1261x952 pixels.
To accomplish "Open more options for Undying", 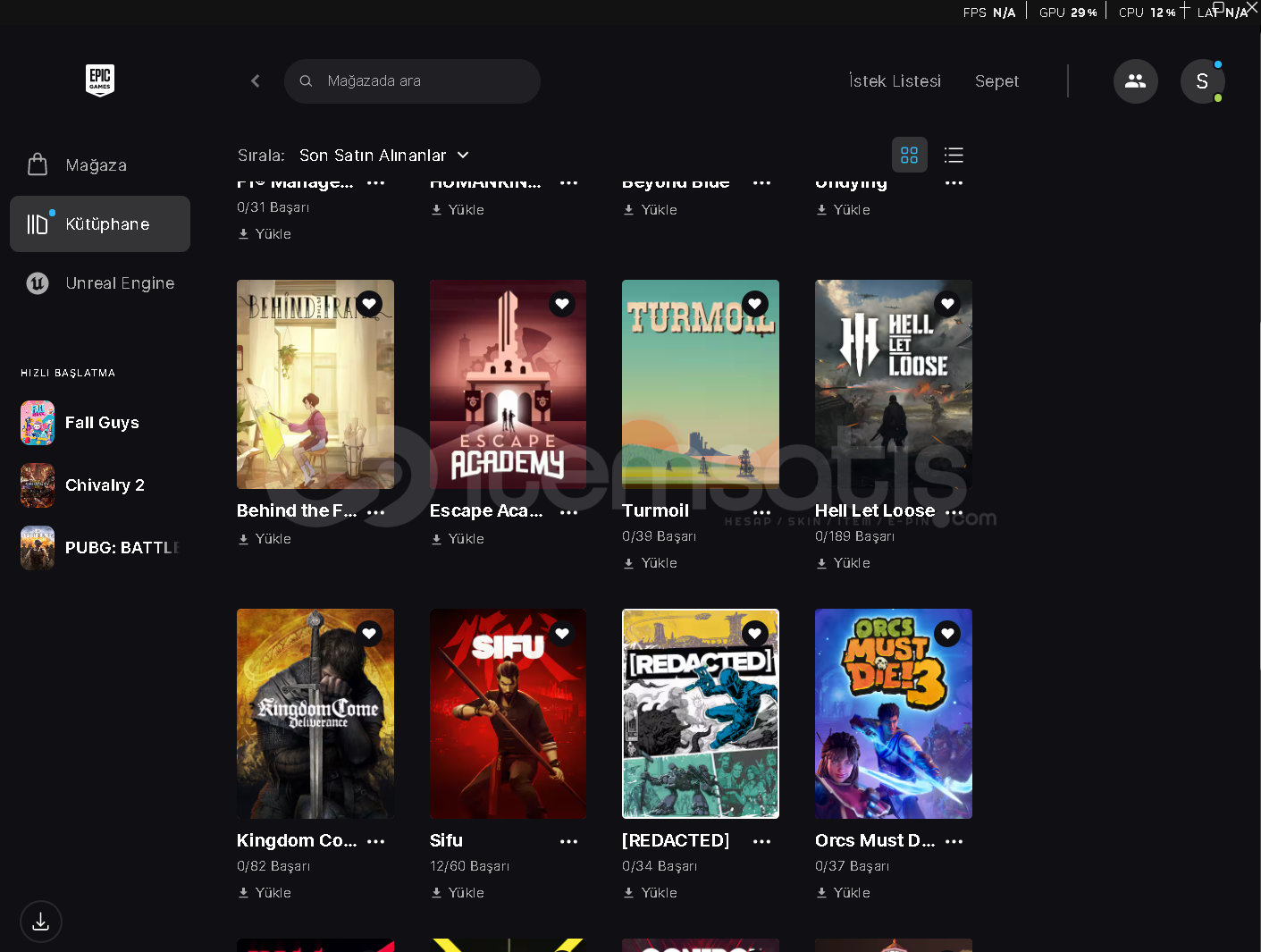I will coord(954,182).
